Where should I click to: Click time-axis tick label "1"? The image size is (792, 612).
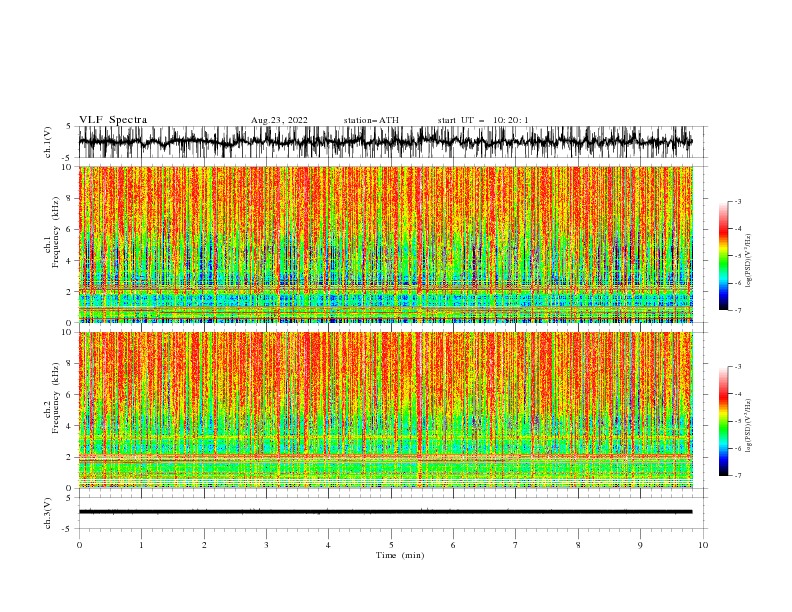[x=141, y=545]
